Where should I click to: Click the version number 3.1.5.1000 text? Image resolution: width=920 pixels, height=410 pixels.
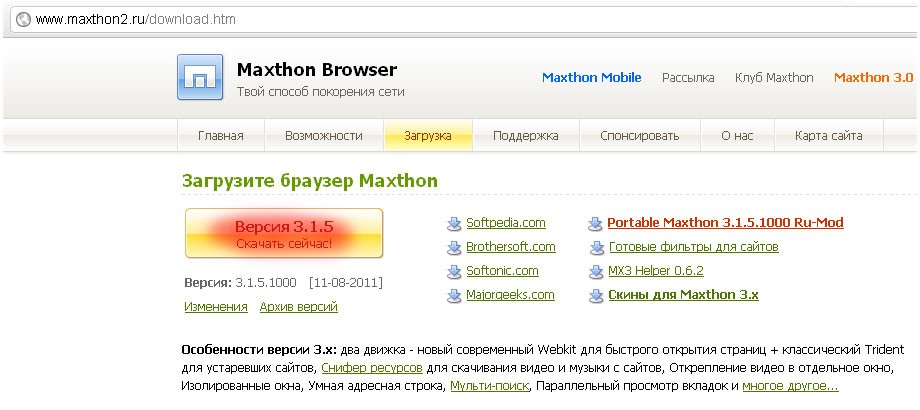coord(266,283)
